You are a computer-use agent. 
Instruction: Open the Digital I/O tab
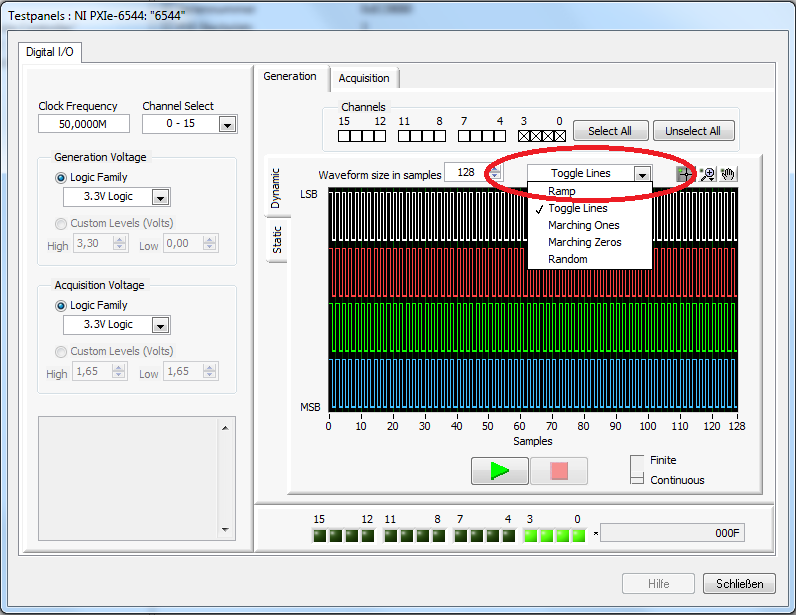click(x=50, y=52)
